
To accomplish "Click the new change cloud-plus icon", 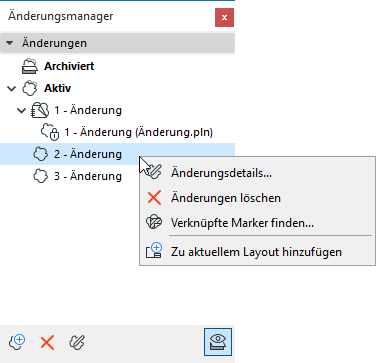I will point(17,342).
